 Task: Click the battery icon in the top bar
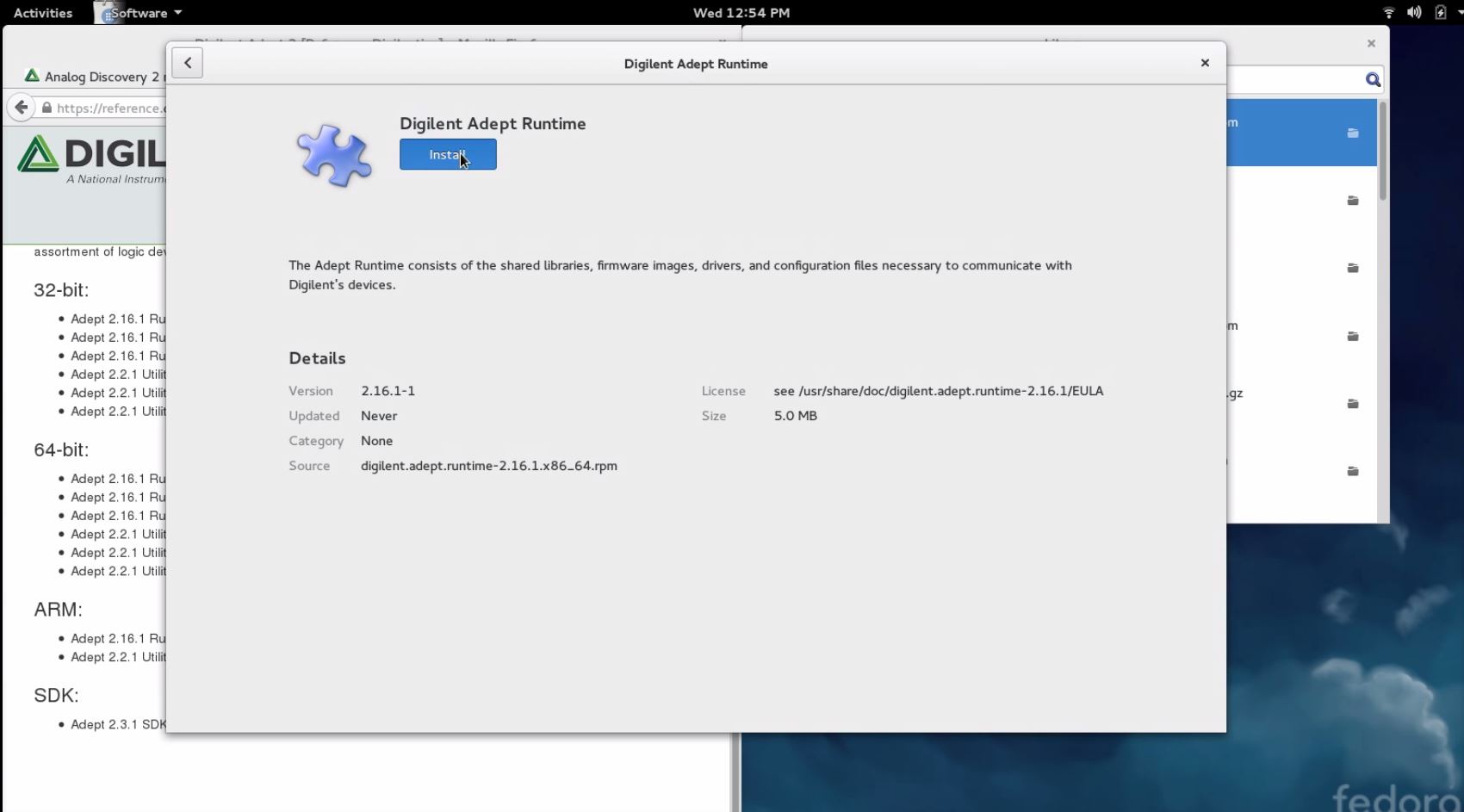tap(1440, 13)
